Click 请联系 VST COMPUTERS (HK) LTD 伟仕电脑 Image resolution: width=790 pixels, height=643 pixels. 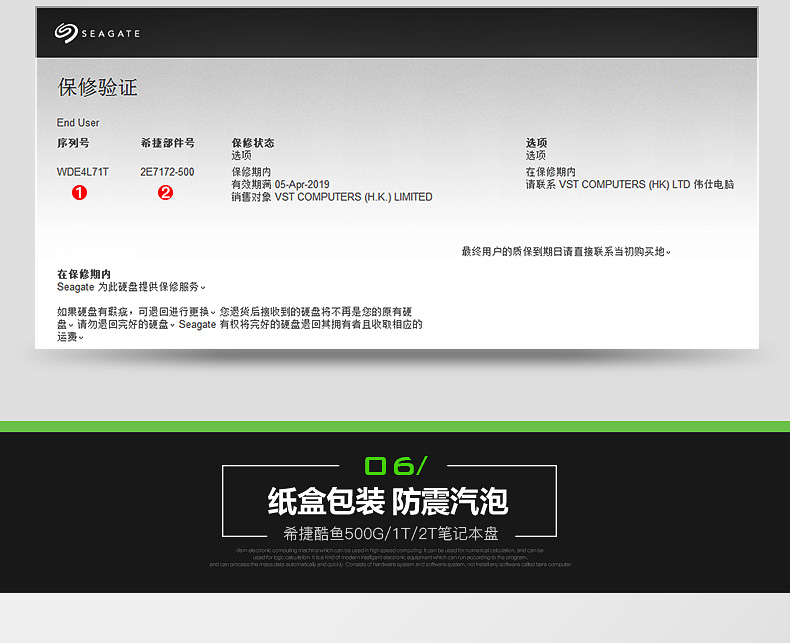coord(630,184)
